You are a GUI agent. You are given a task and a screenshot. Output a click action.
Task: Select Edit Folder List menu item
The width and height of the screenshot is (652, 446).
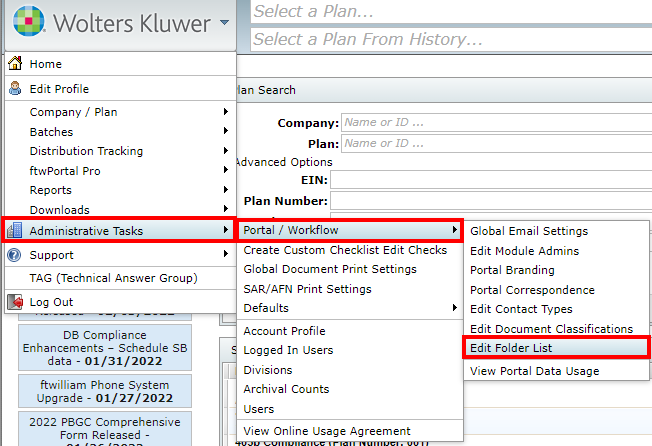point(525,348)
